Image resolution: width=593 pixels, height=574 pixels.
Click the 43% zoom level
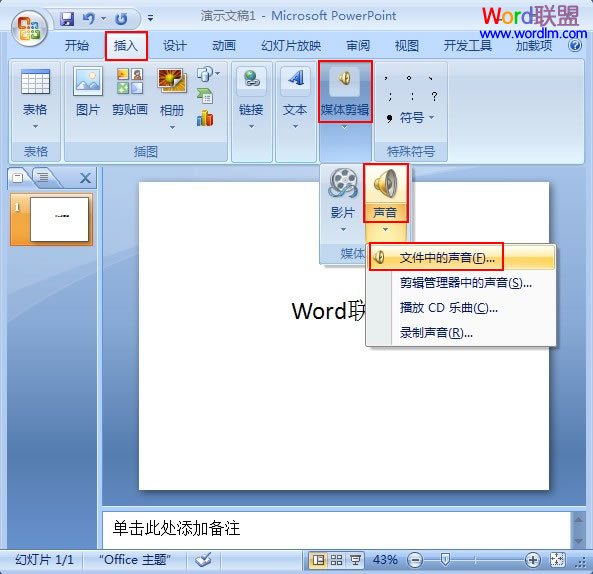(385, 560)
